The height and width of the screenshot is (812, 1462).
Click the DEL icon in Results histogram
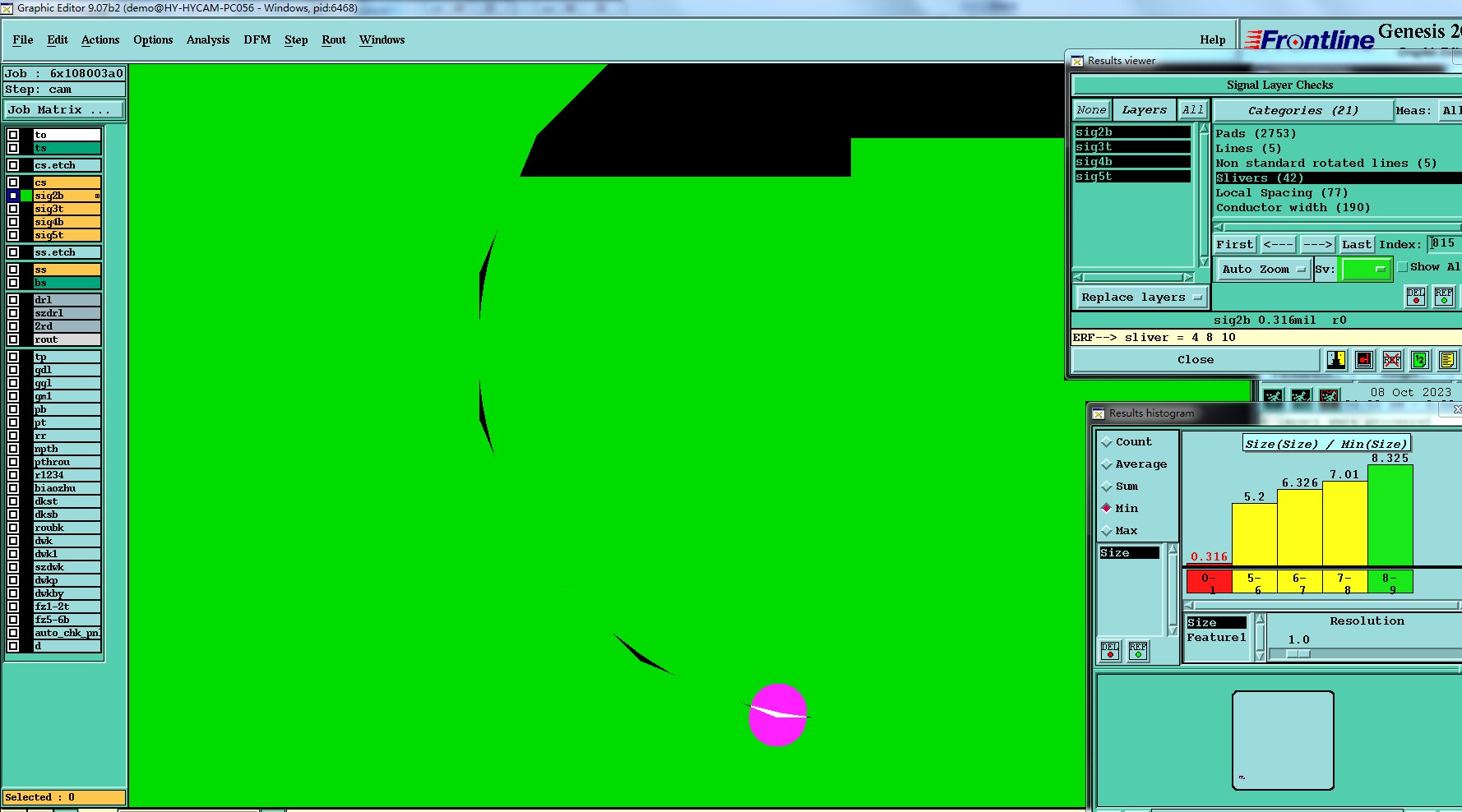tap(1110, 651)
